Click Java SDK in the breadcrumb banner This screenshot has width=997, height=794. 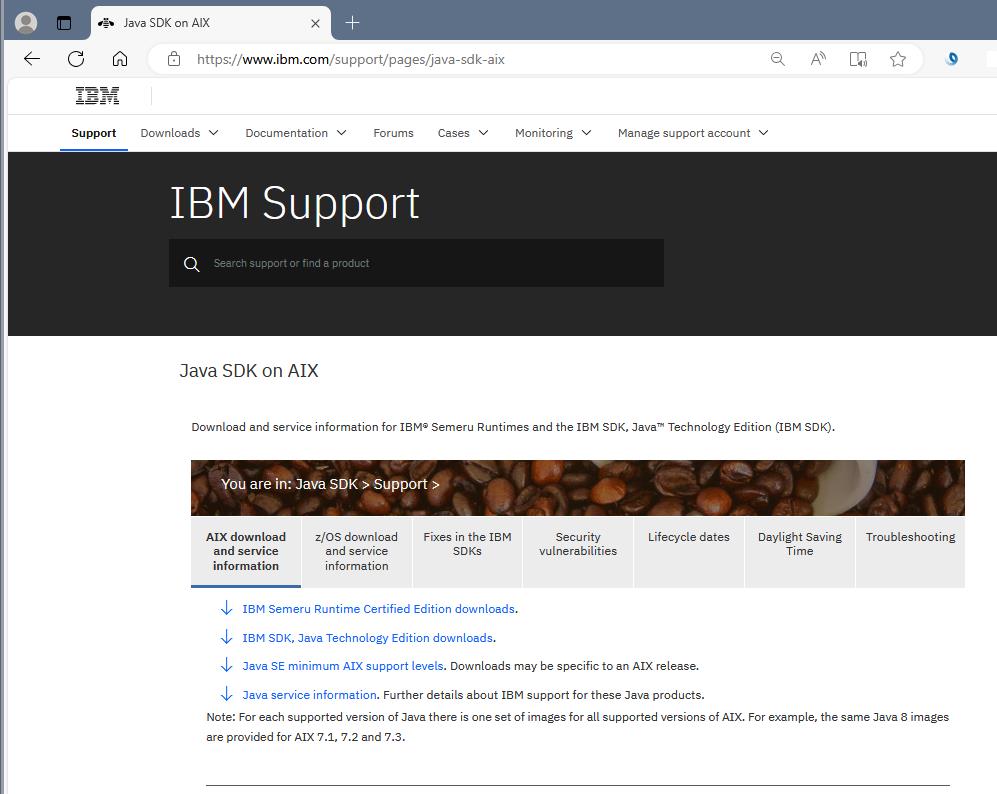click(327, 484)
